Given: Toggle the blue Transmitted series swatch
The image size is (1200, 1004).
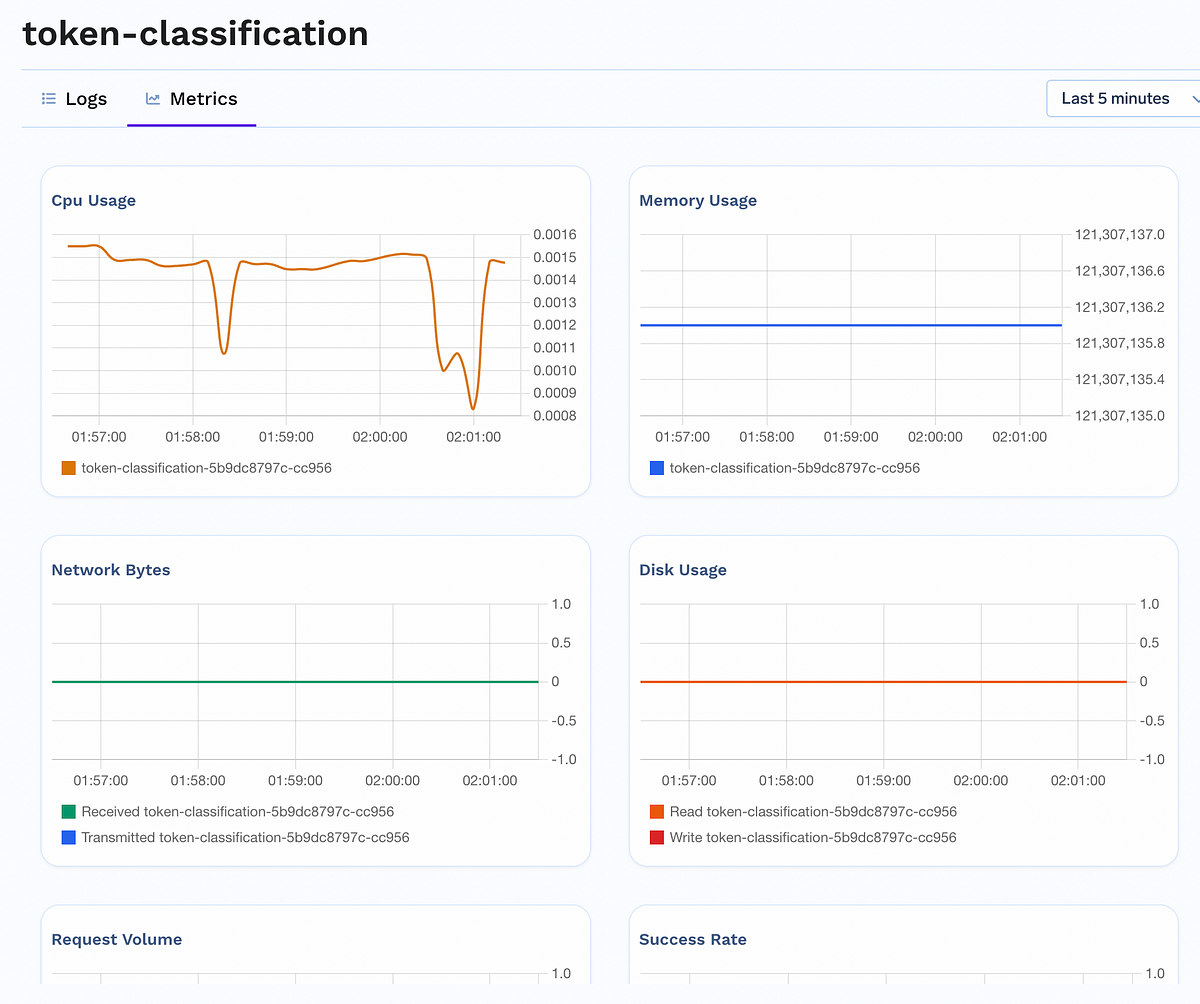Looking at the screenshot, I should point(68,838).
